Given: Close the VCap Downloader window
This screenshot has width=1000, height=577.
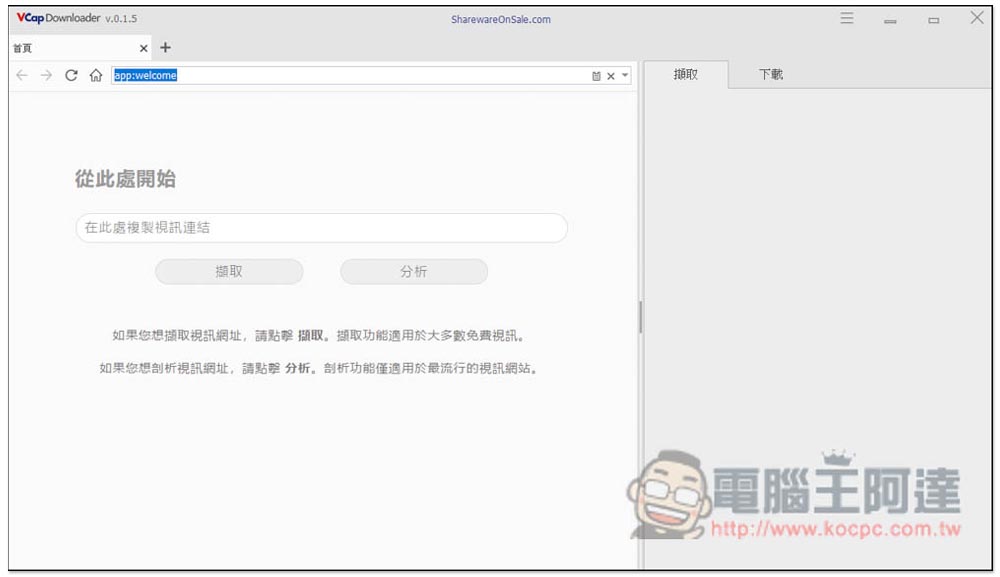Looking at the screenshot, I should click(x=977, y=18).
